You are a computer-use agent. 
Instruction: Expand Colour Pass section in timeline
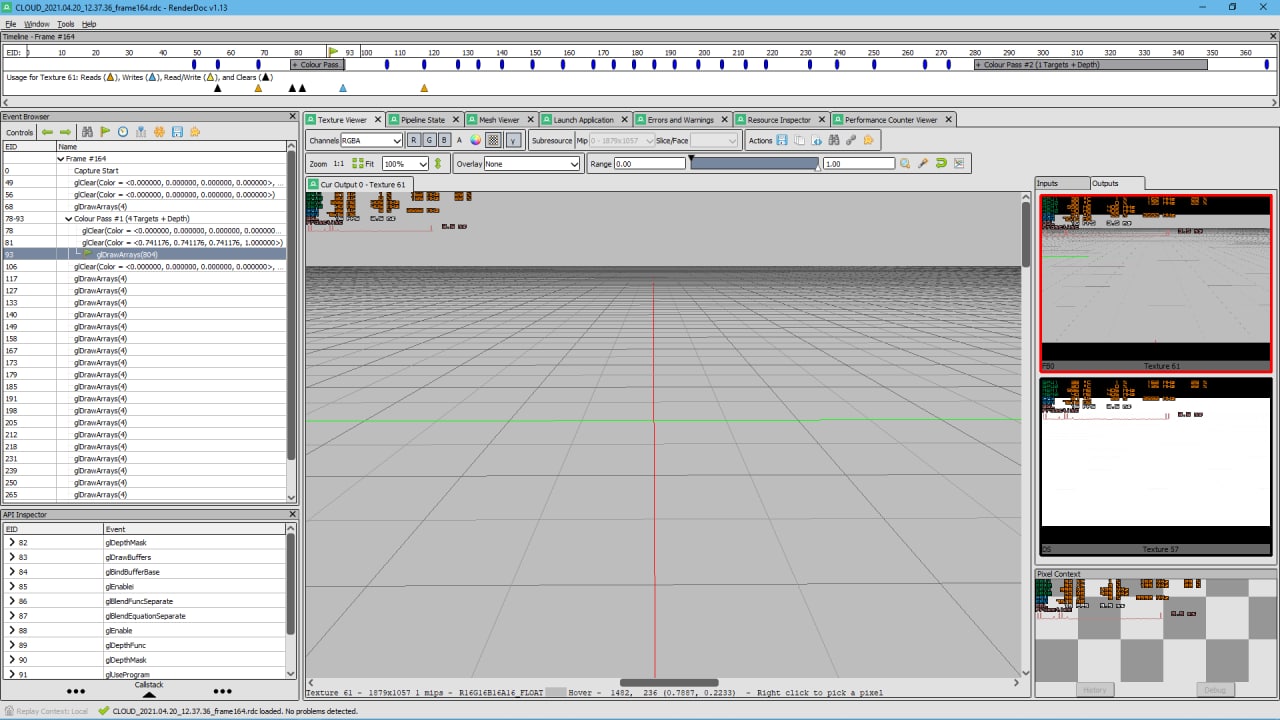(x=317, y=64)
